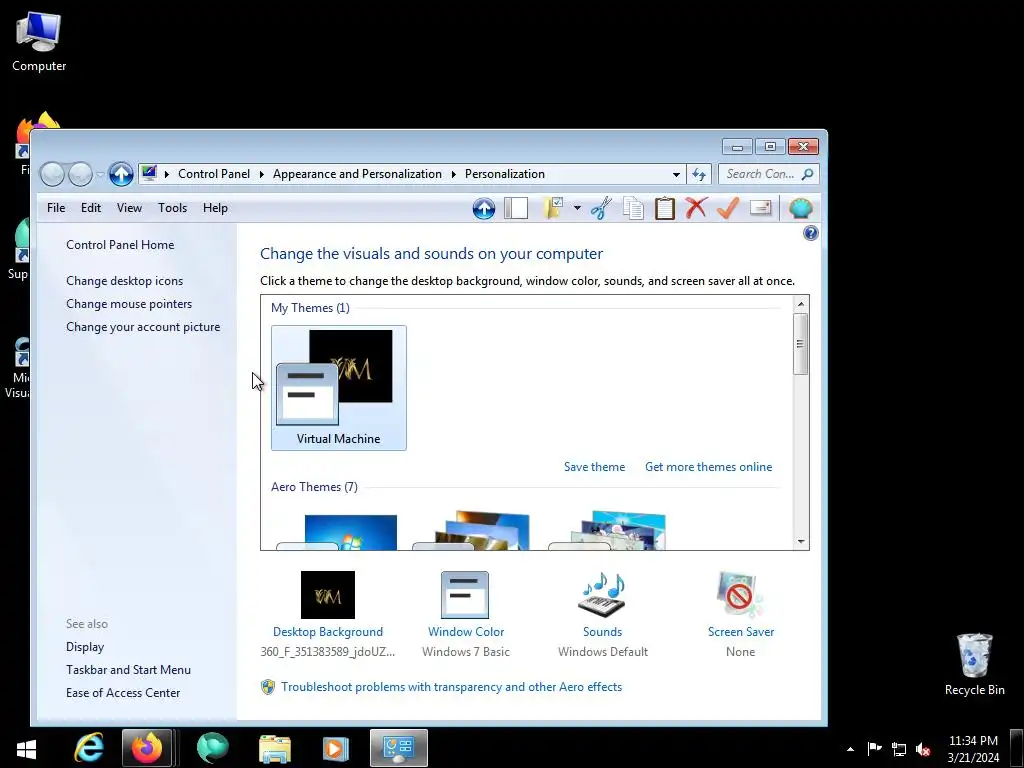1024x768 pixels.
Task: Open Ease of Access Center link
Action: click(x=123, y=693)
